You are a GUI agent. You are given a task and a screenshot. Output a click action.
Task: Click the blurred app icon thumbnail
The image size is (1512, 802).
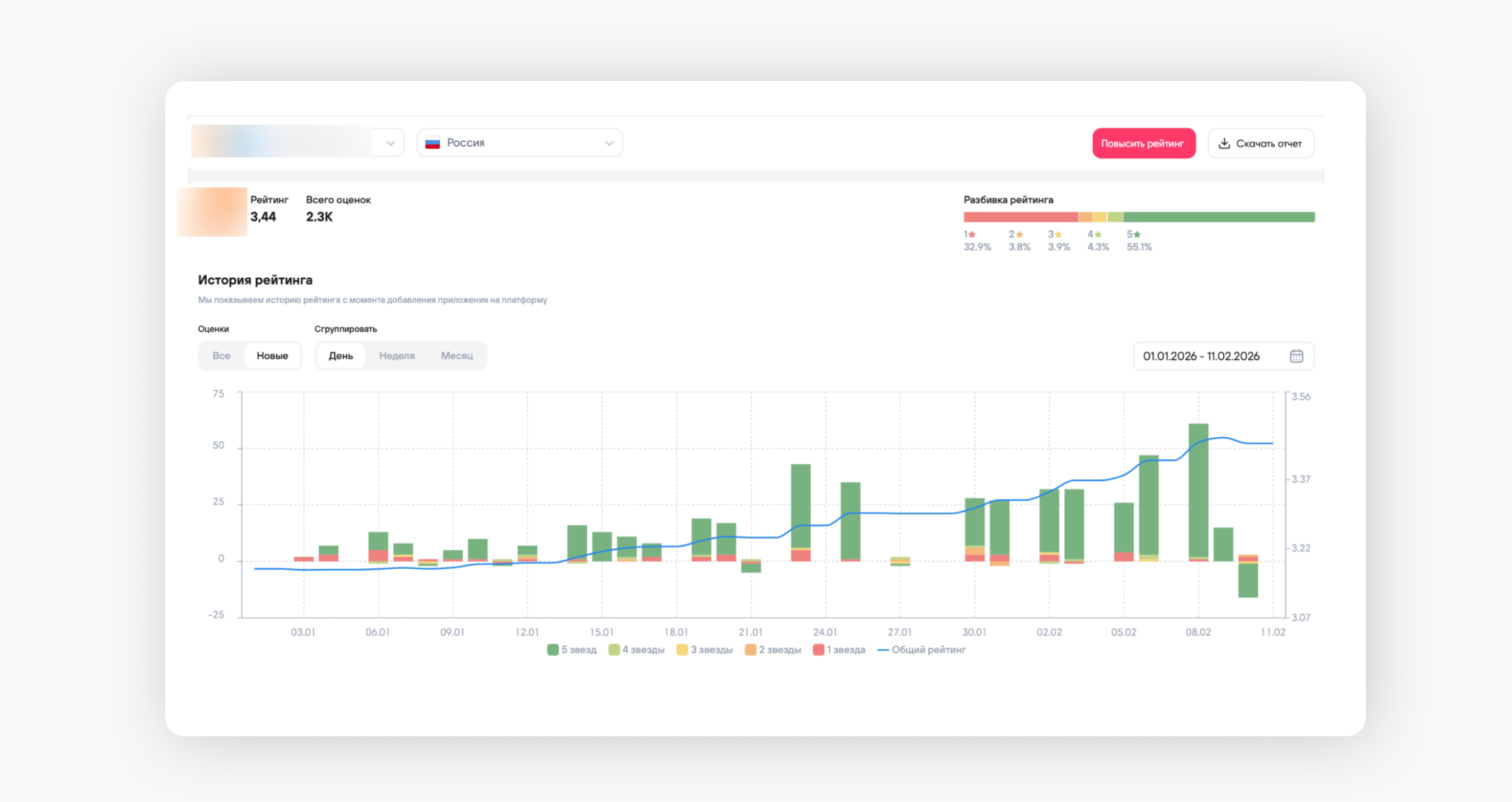click(213, 212)
